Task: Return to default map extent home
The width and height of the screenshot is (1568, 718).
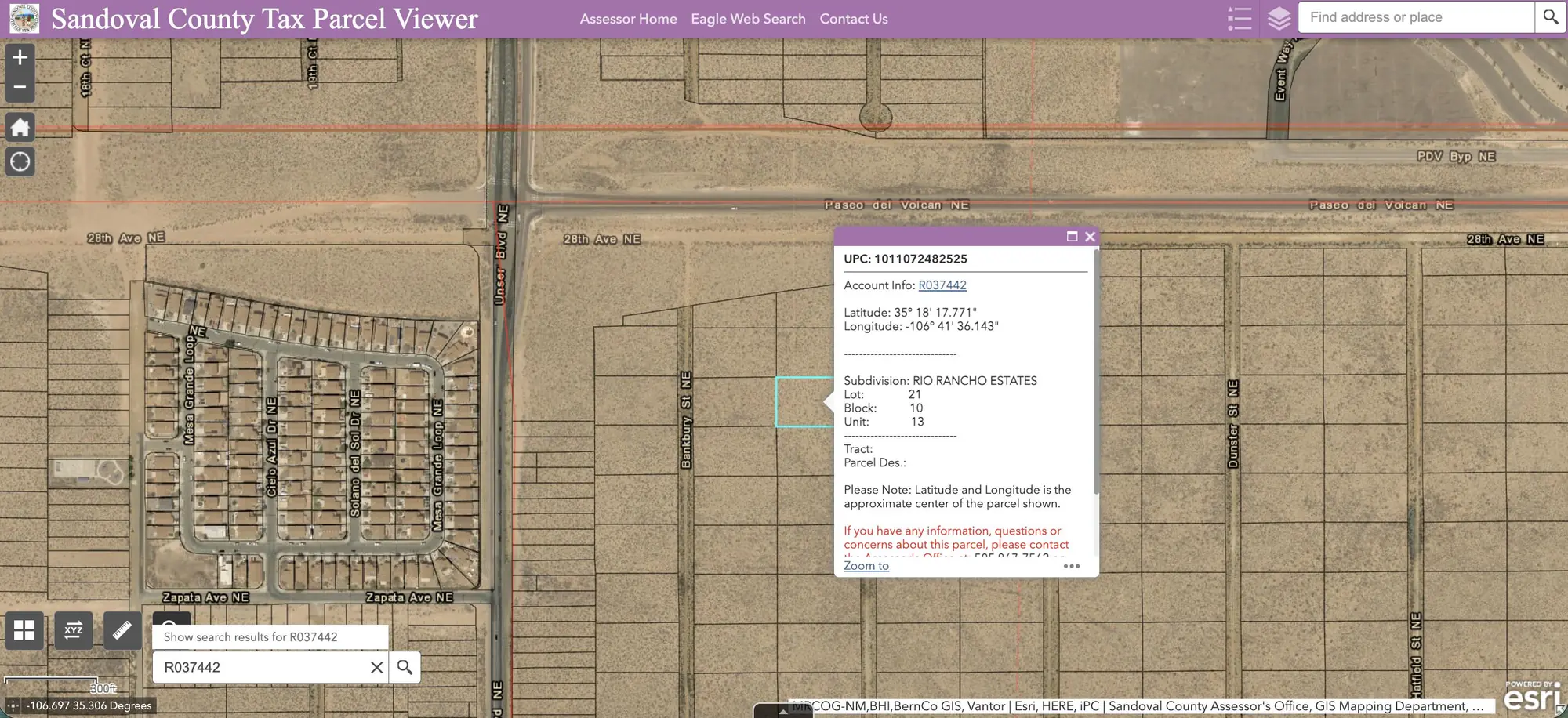Action: point(20,127)
